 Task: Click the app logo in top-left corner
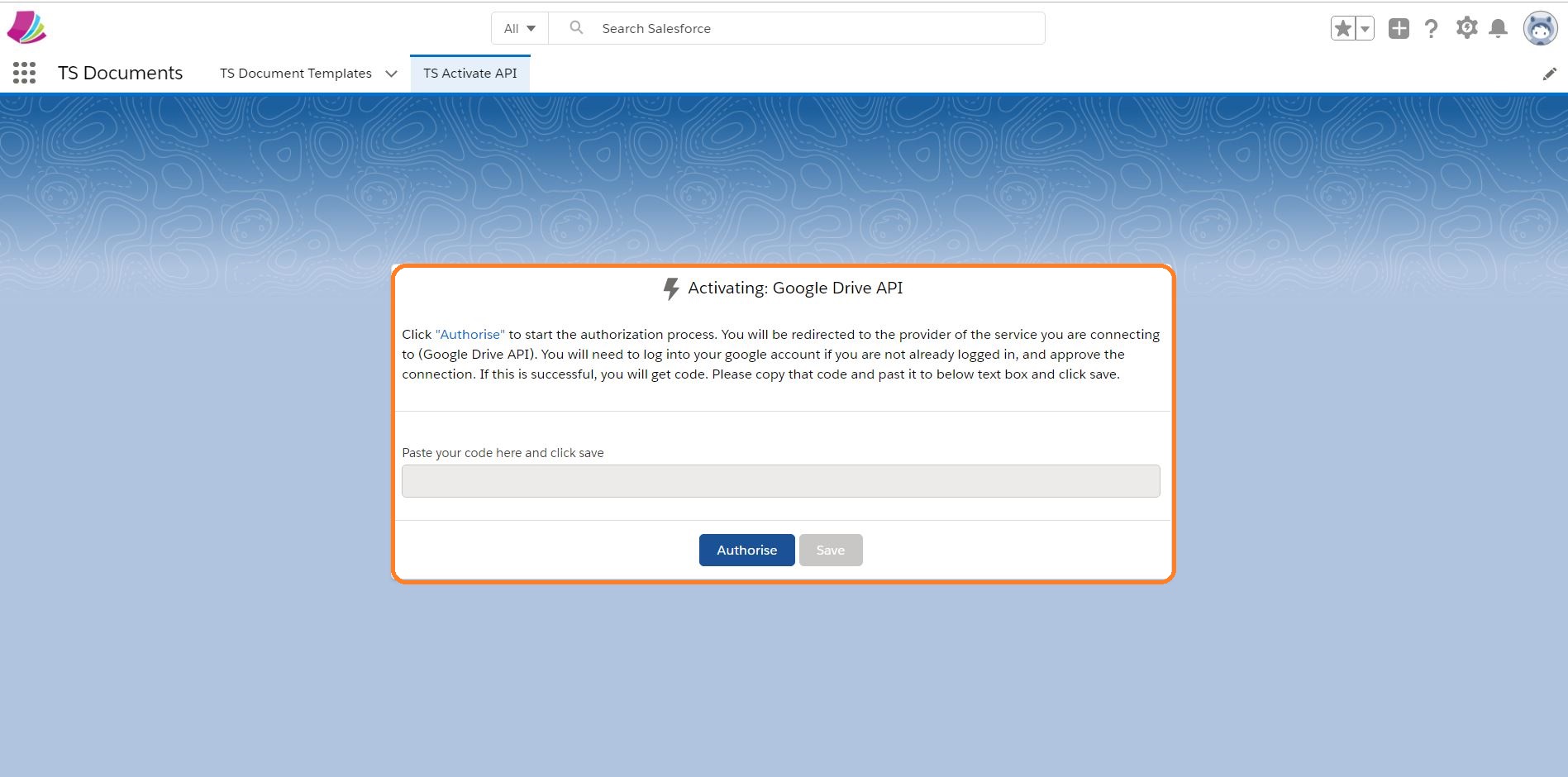click(27, 26)
